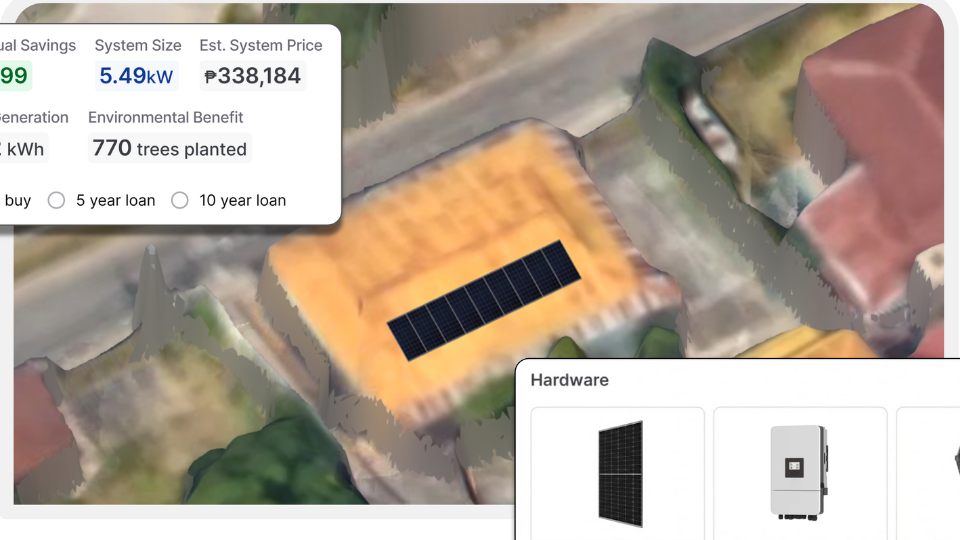Image resolution: width=960 pixels, height=540 pixels.
Task: Click the solar panel array on the roof
Action: point(484,300)
